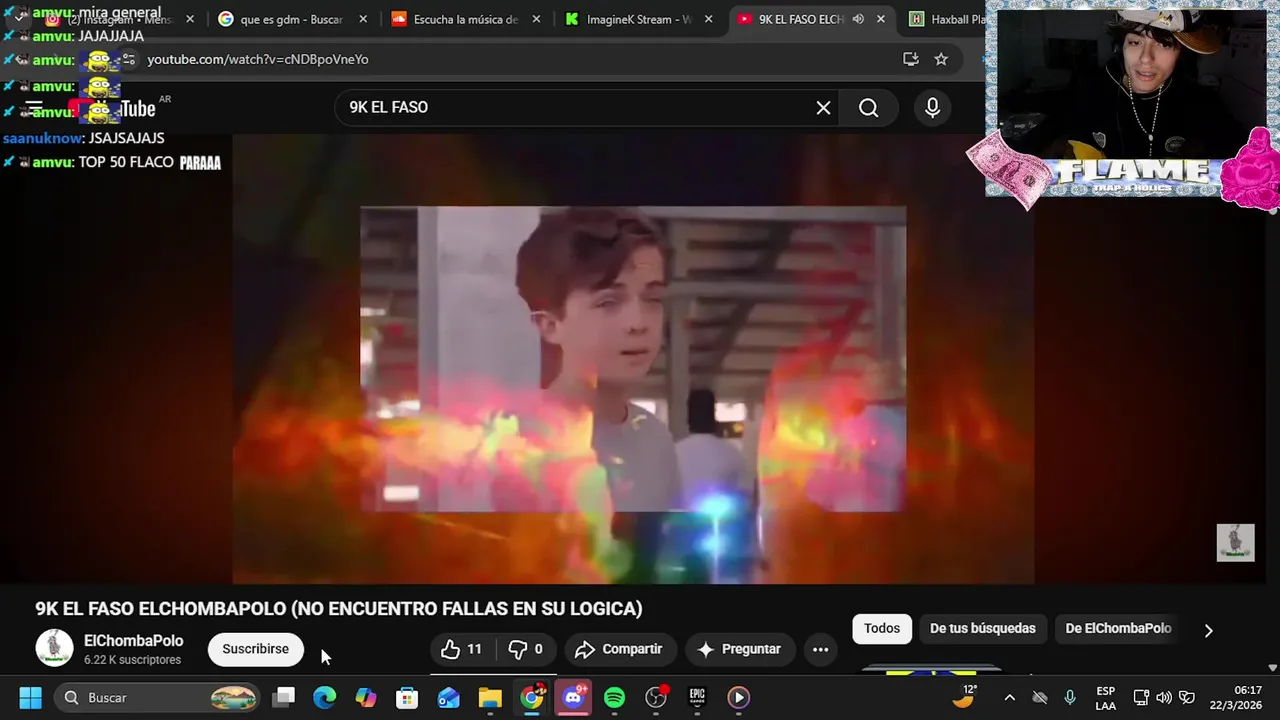Click the Compartir share button
The height and width of the screenshot is (720, 1280).
pos(620,649)
